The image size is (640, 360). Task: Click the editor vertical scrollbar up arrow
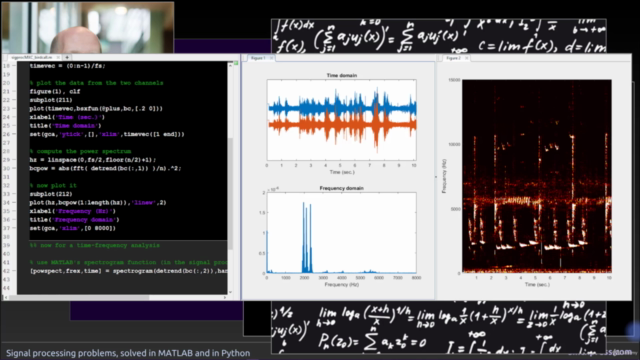[230, 66]
